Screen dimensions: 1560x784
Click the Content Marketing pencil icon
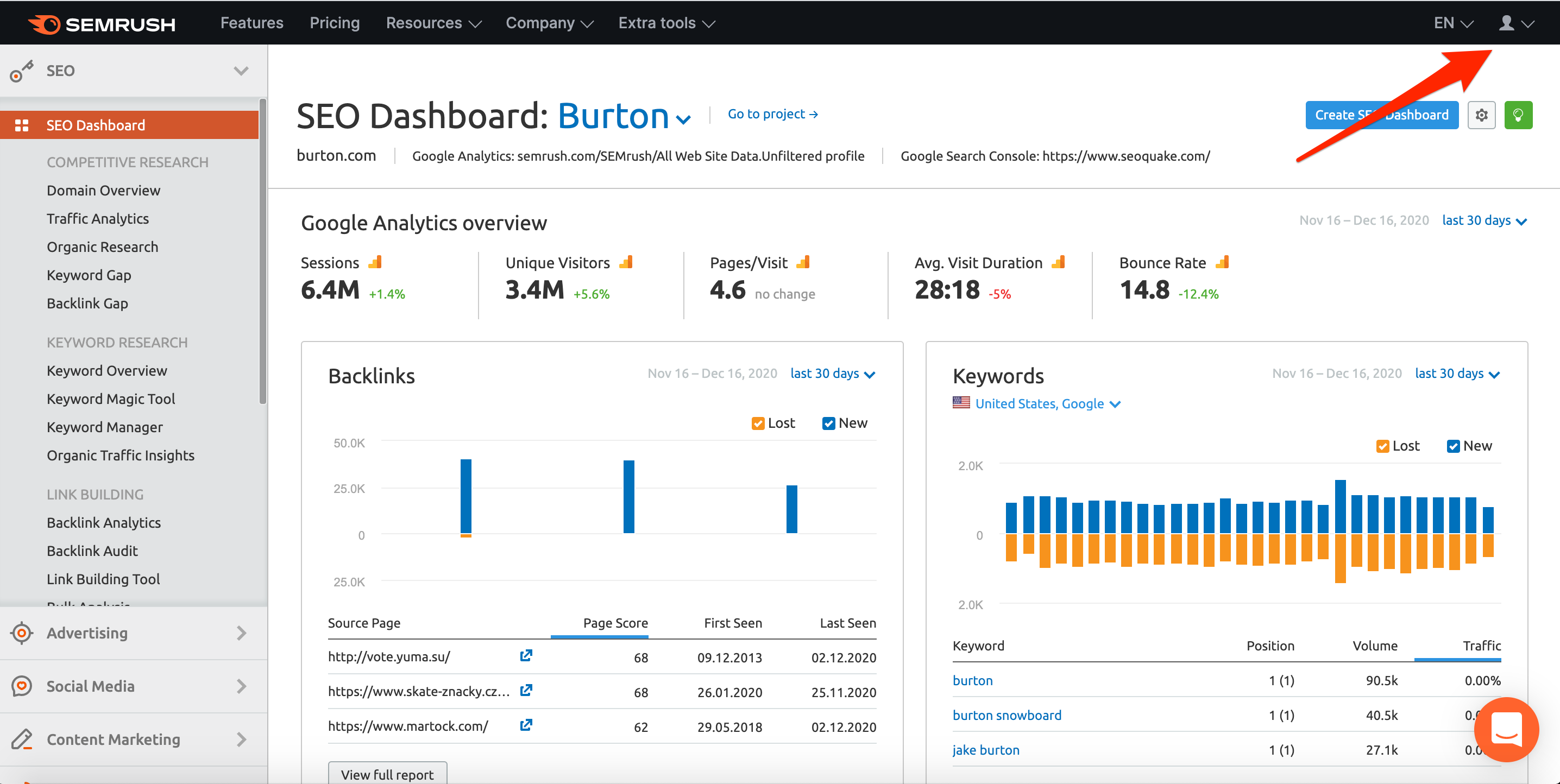click(x=22, y=739)
